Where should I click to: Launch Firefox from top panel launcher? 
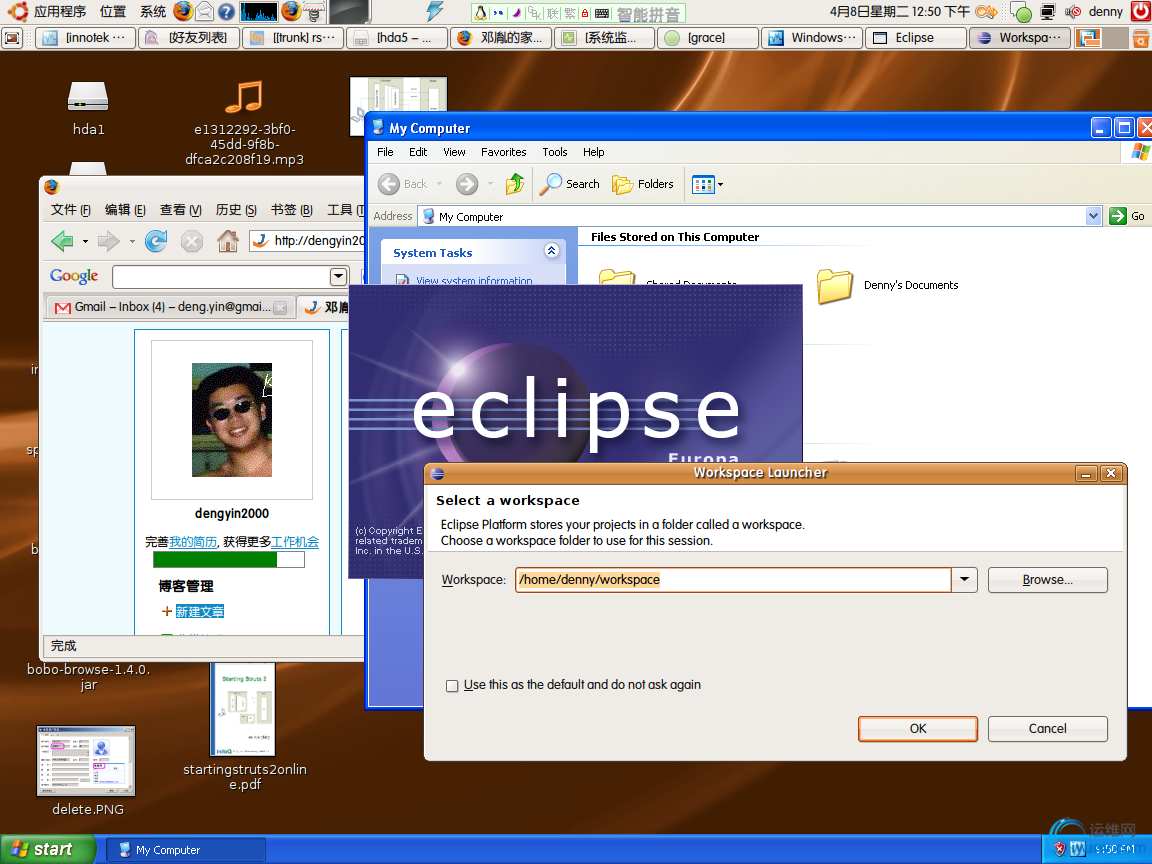[183, 12]
